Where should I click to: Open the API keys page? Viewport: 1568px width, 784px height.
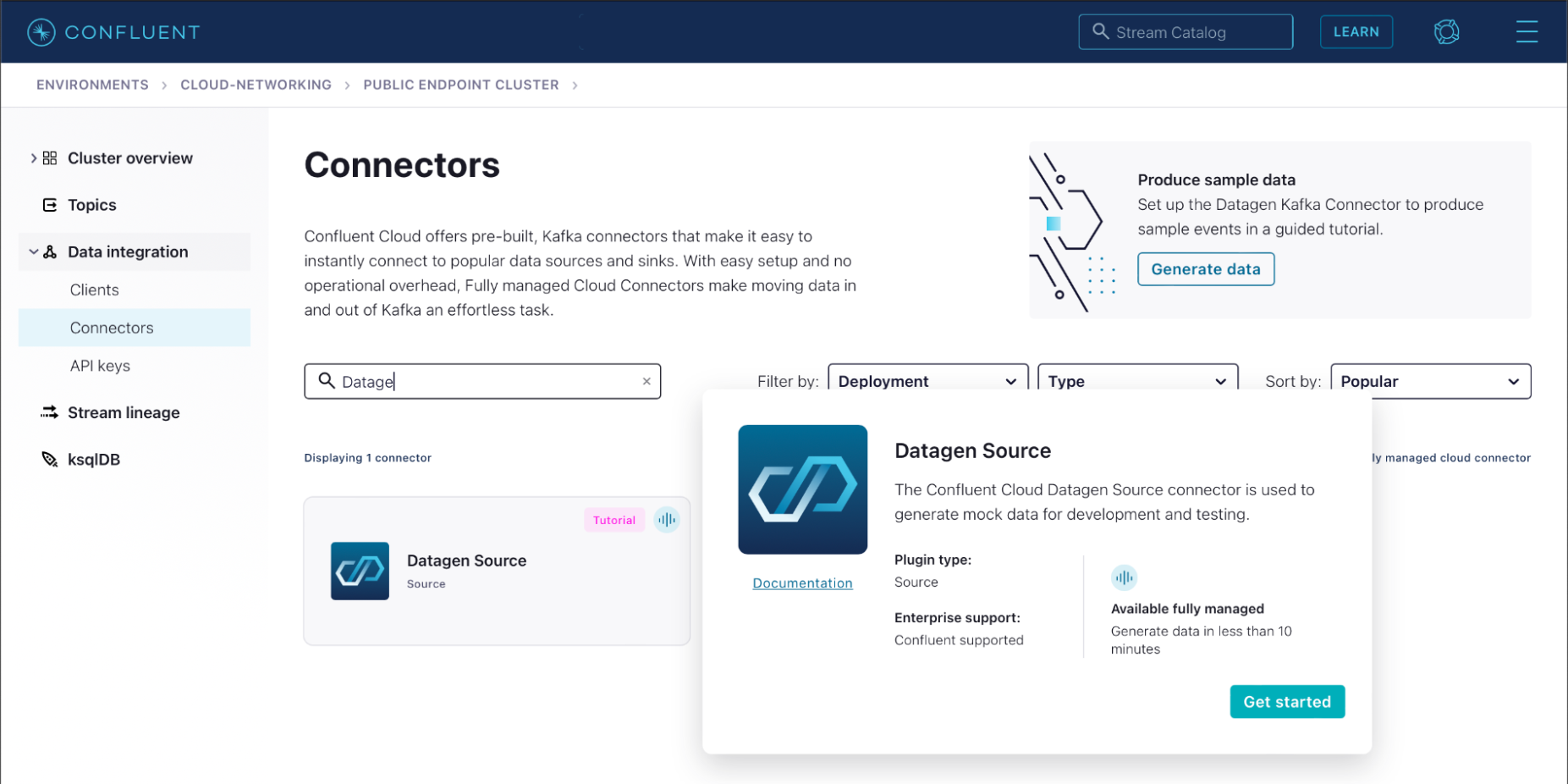point(100,366)
